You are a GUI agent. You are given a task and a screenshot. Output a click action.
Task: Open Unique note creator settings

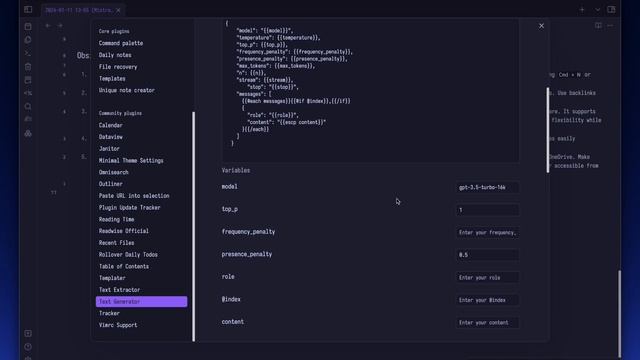tap(127, 91)
